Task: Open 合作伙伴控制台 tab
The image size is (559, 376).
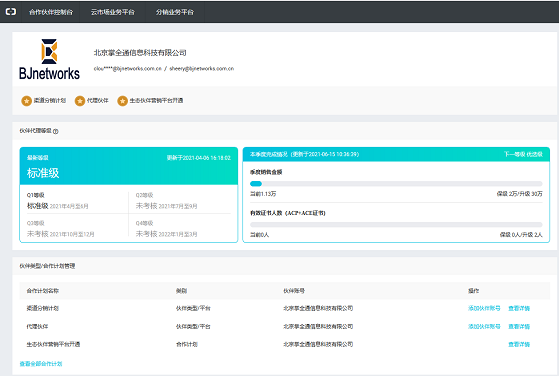Action: coord(51,12)
